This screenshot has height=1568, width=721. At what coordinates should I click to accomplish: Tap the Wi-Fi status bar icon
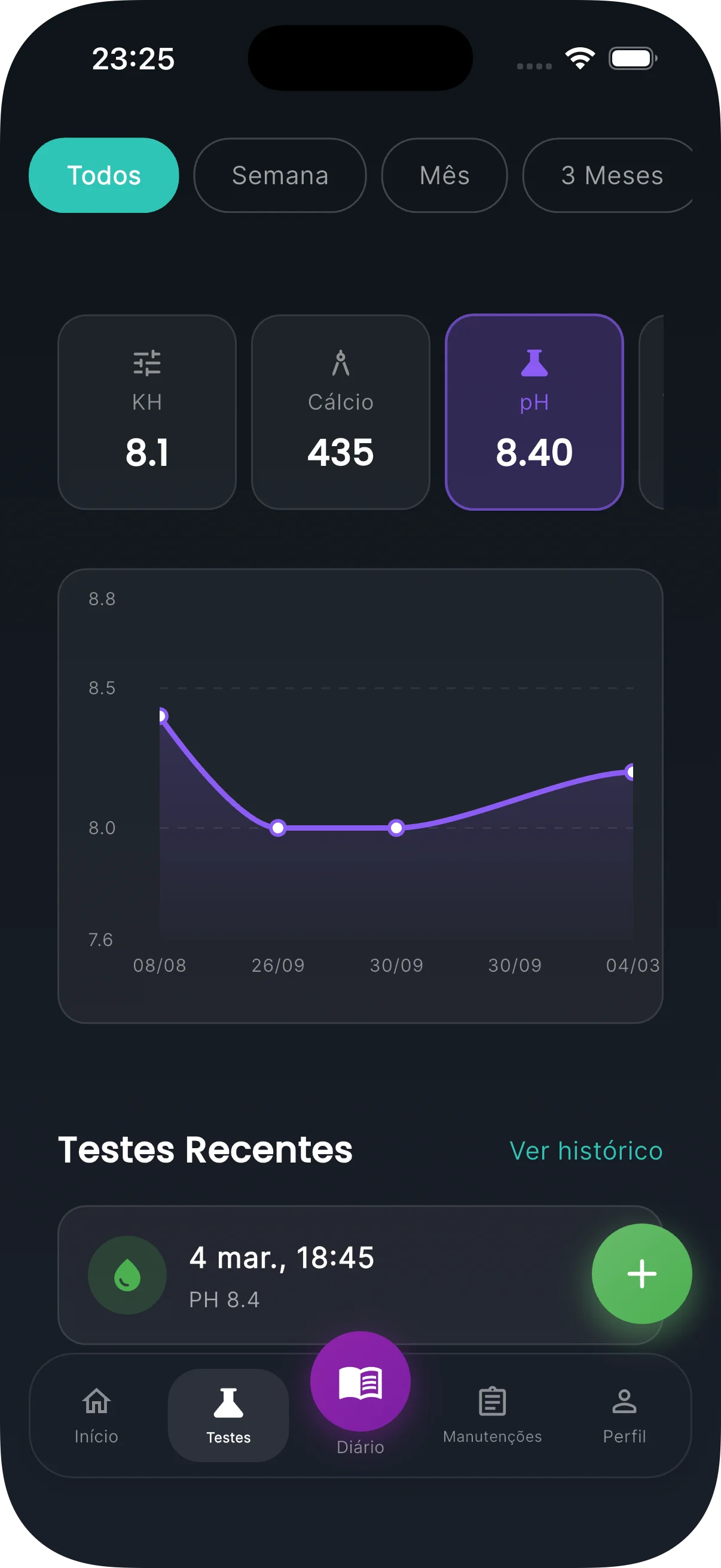580,59
